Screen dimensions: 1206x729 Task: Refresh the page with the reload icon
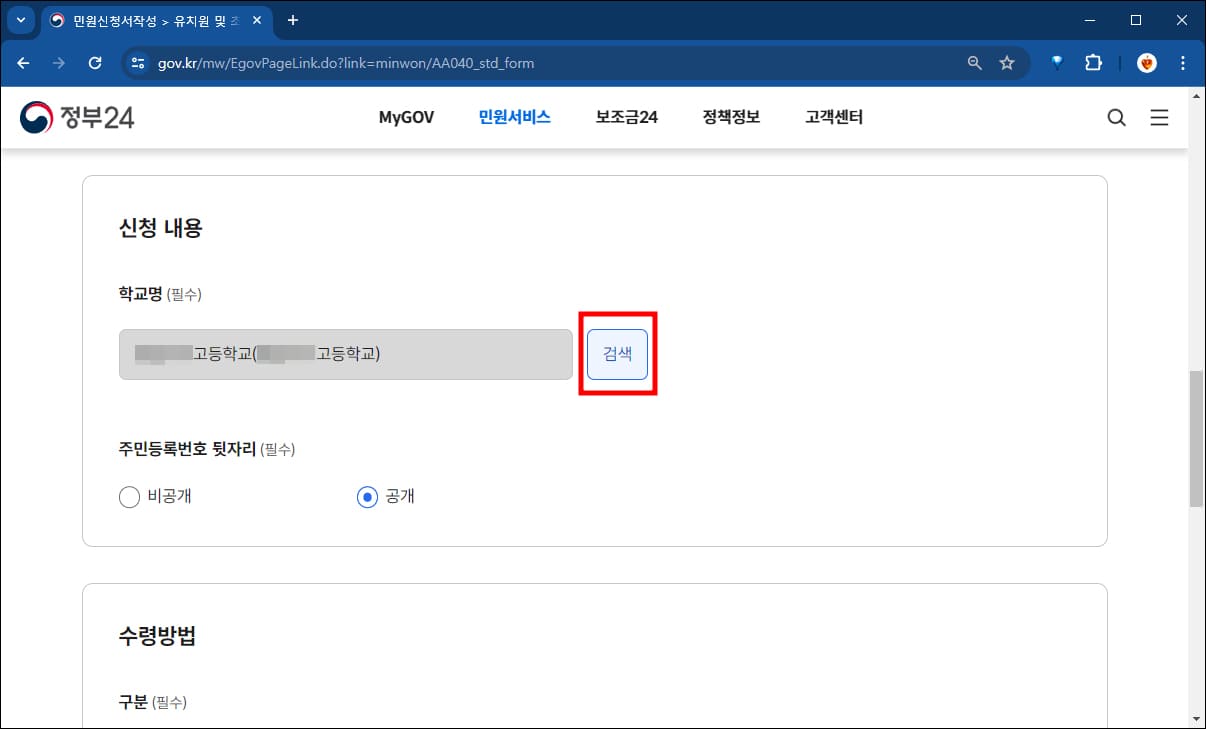coord(95,62)
